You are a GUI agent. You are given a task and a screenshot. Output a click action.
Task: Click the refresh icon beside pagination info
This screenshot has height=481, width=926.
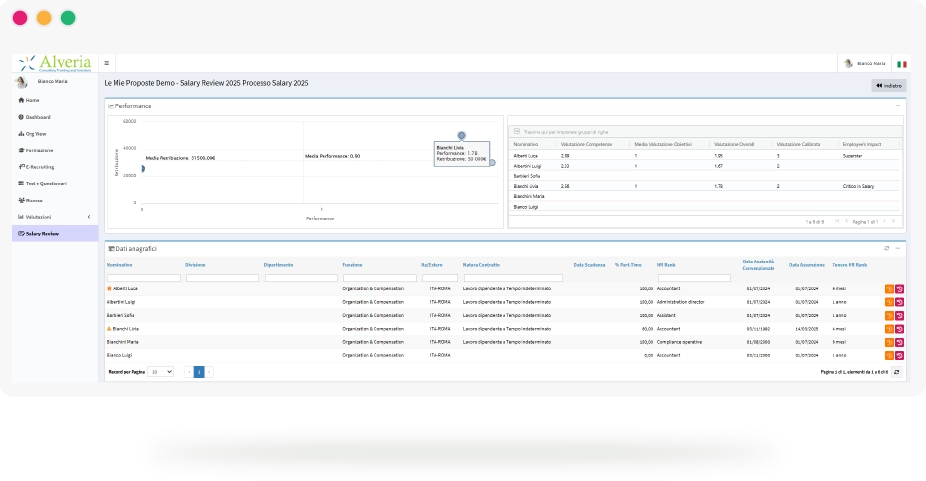[896, 372]
